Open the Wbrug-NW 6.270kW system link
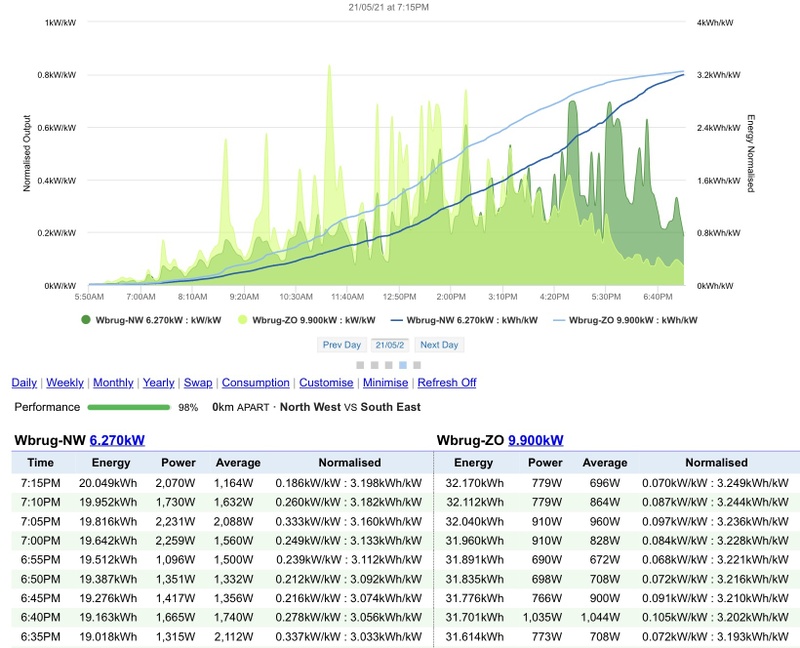The image size is (800, 648). coord(117,440)
